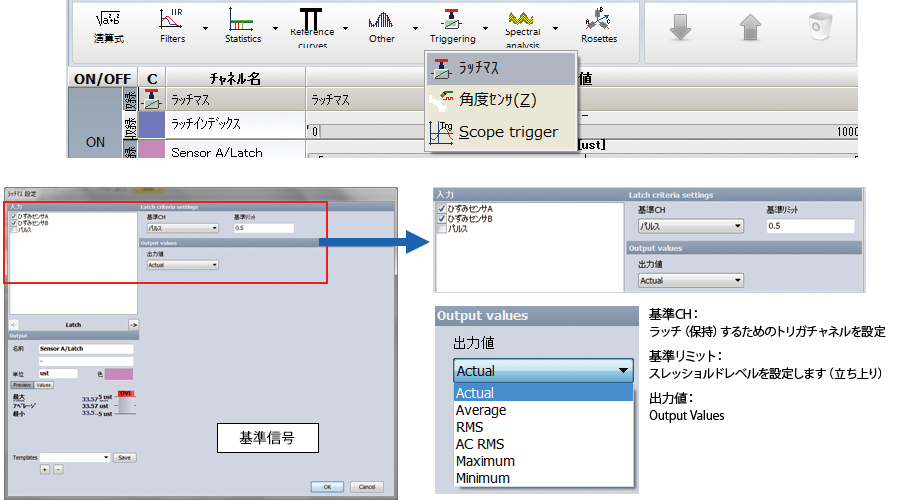Open the 色 pink swatch in Output section
Viewport: 900px width, 500px height.
click(118, 374)
